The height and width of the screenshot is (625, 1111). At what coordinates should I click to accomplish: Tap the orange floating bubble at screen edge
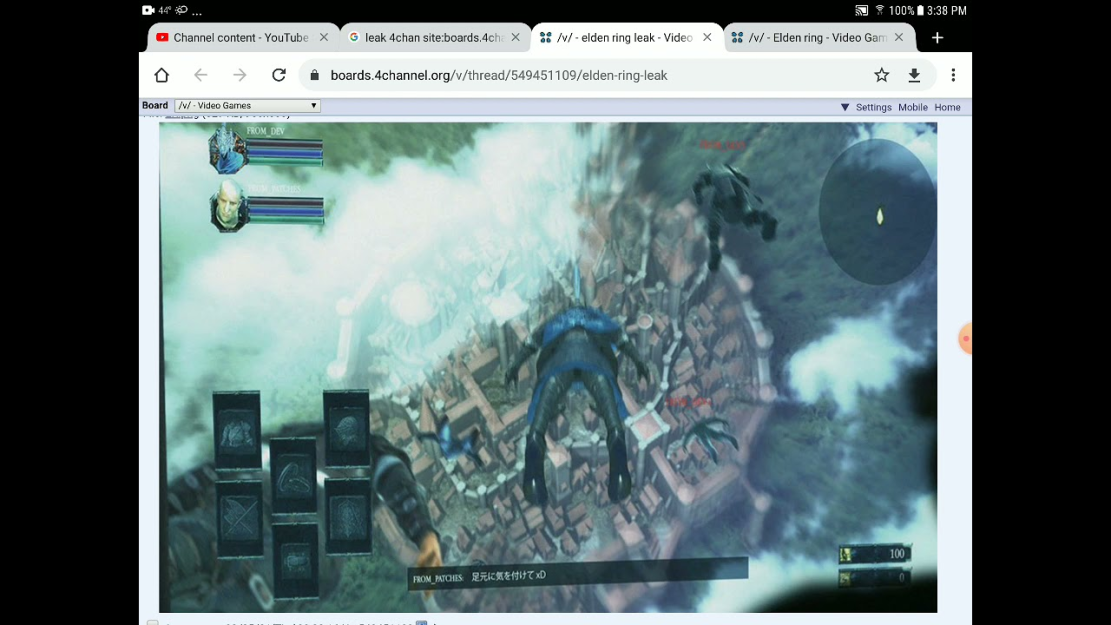point(965,339)
